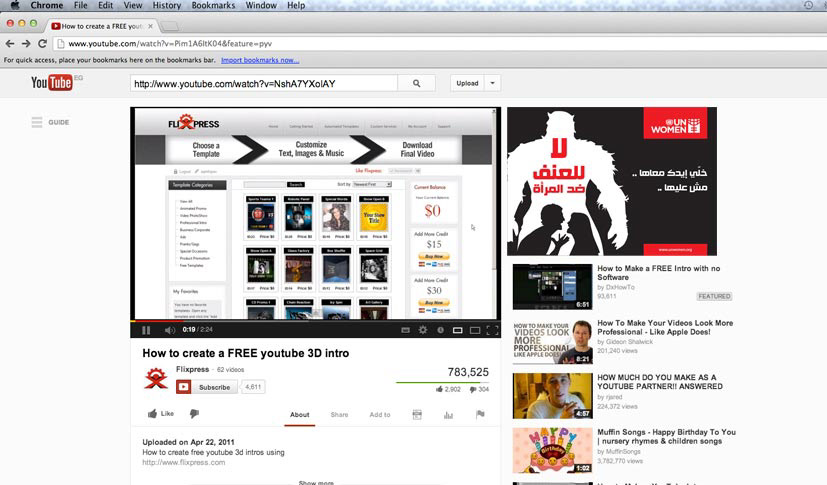Screen dimensions: 827x485
Task: Click the 783,525 view count
Action: (x=468, y=372)
